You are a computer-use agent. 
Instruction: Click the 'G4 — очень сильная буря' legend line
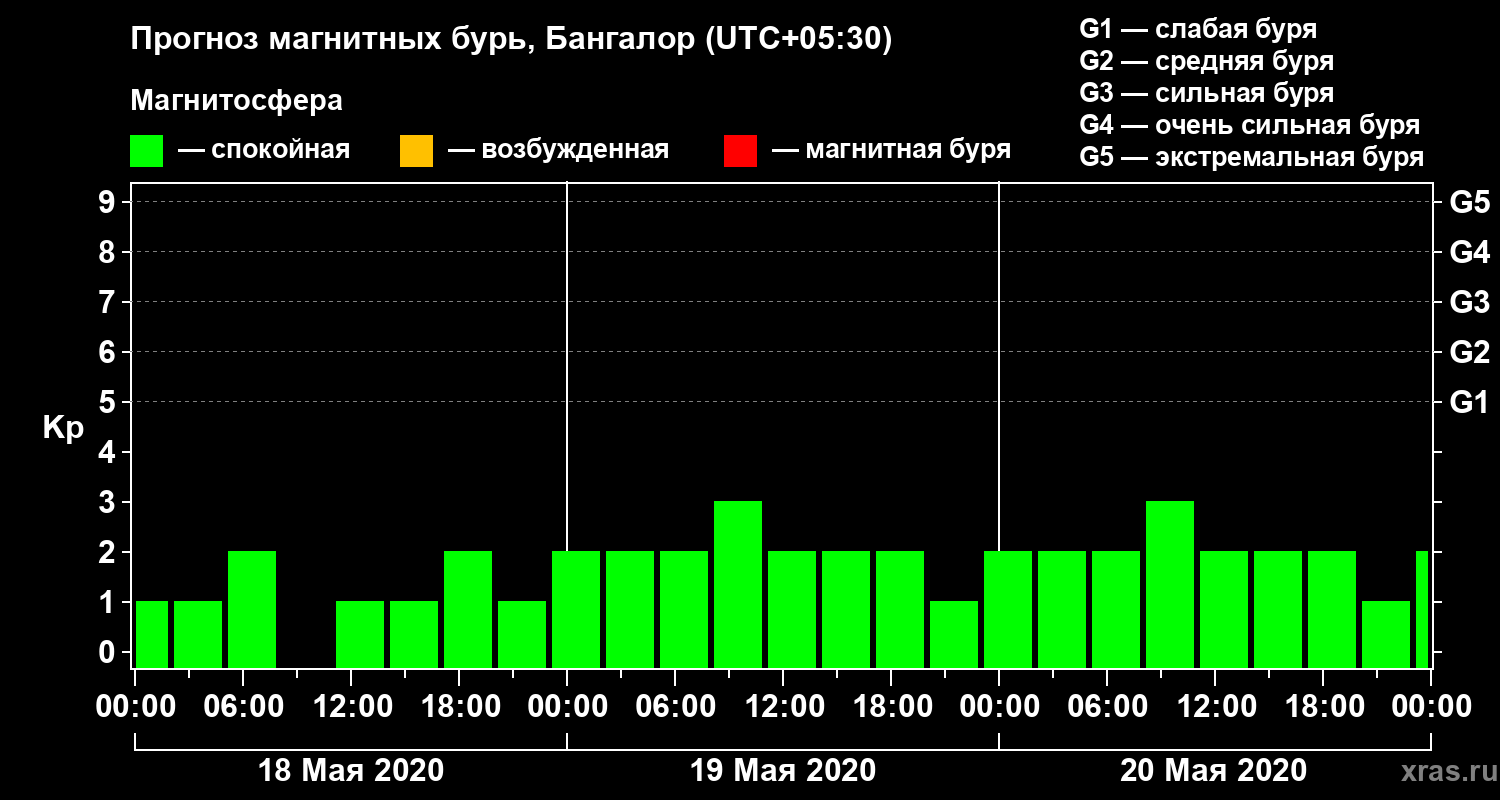point(1250,125)
